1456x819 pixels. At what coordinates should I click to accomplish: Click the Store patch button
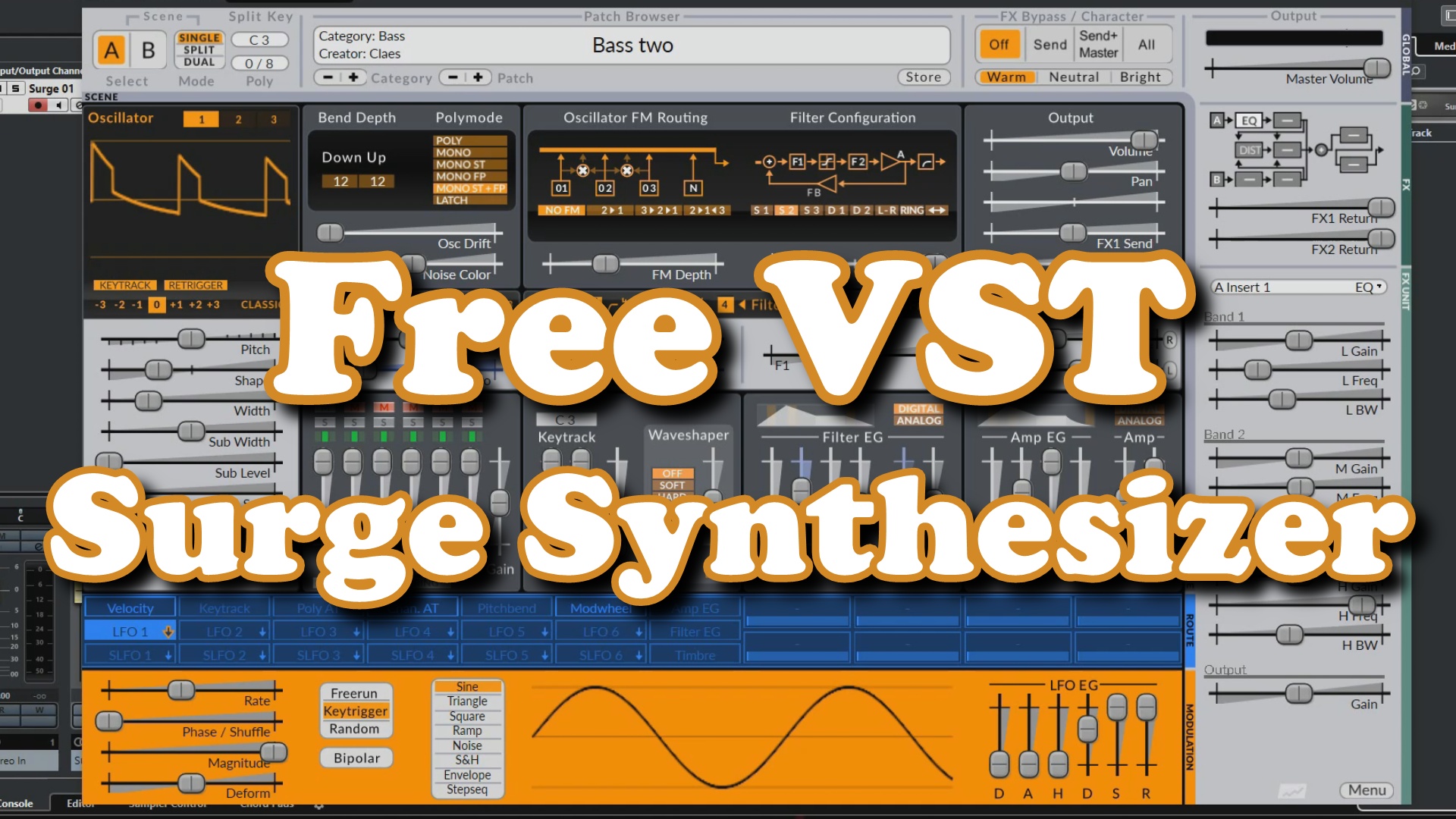coord(923,77)
